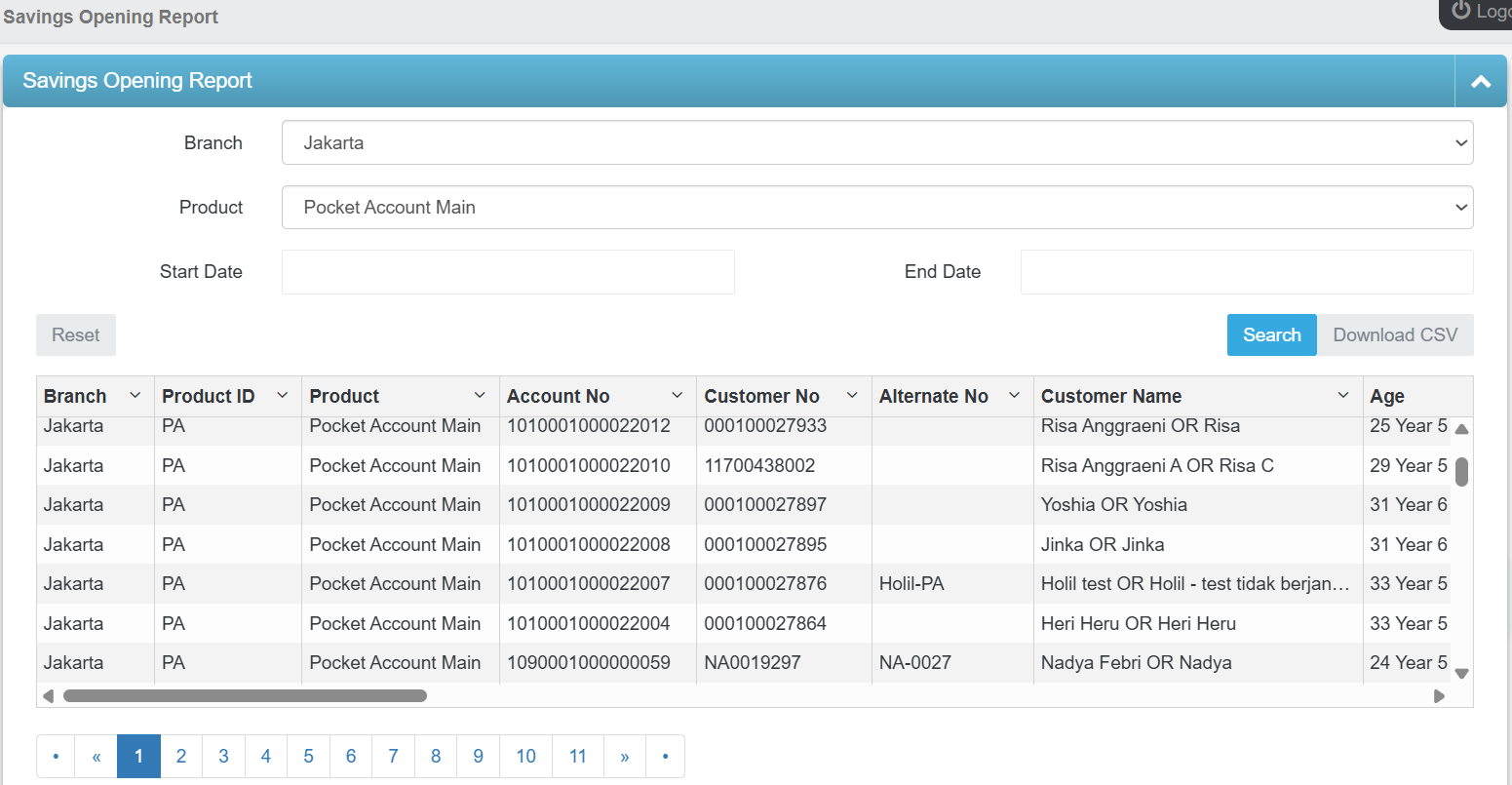
Task: Click the Start Date input field
Action: point(508,272)
